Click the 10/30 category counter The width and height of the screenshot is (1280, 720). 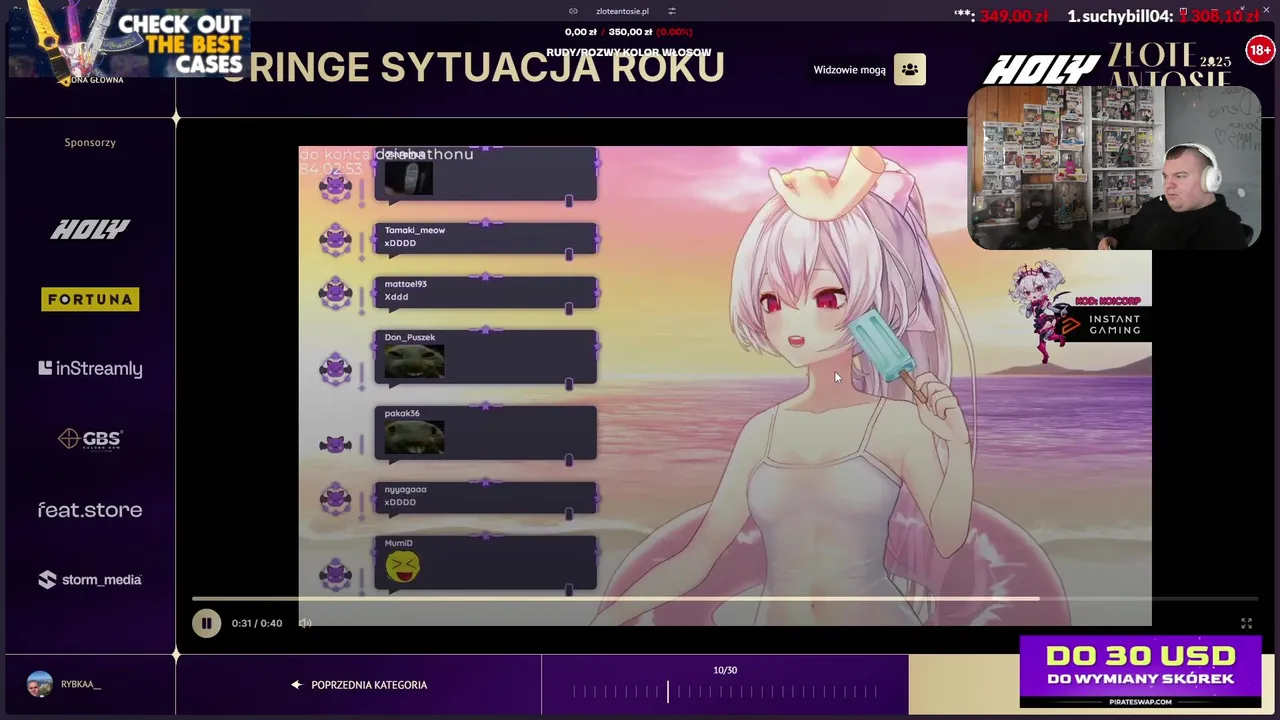point(725,670)
